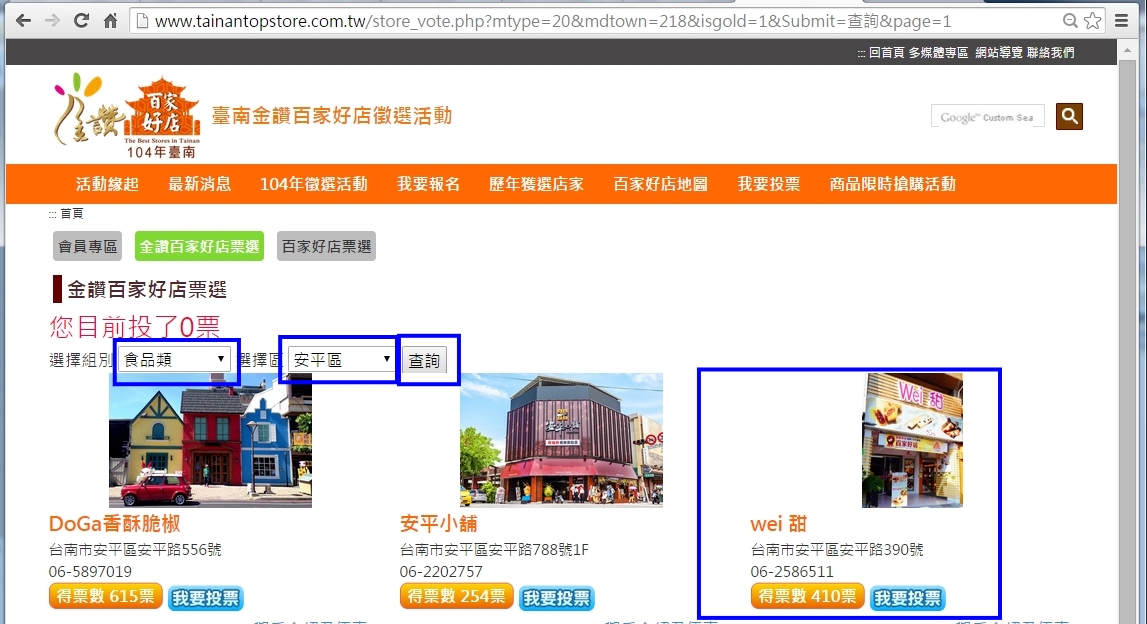Expand the 食品類 category dropdown
The height and width of the screenshot is (624, 1147).
(x=175, y=360)
